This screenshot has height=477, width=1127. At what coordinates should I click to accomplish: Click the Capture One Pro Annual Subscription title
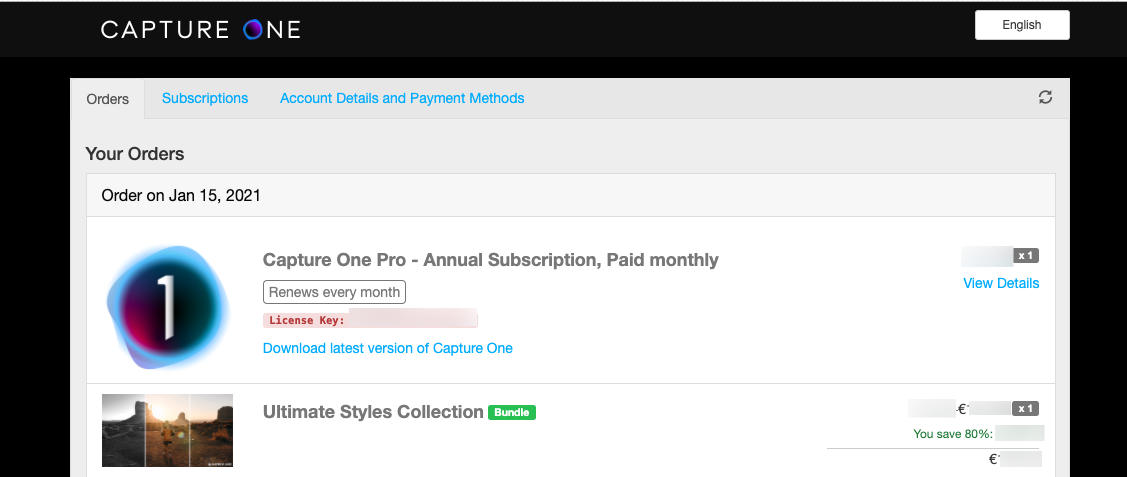490,260
